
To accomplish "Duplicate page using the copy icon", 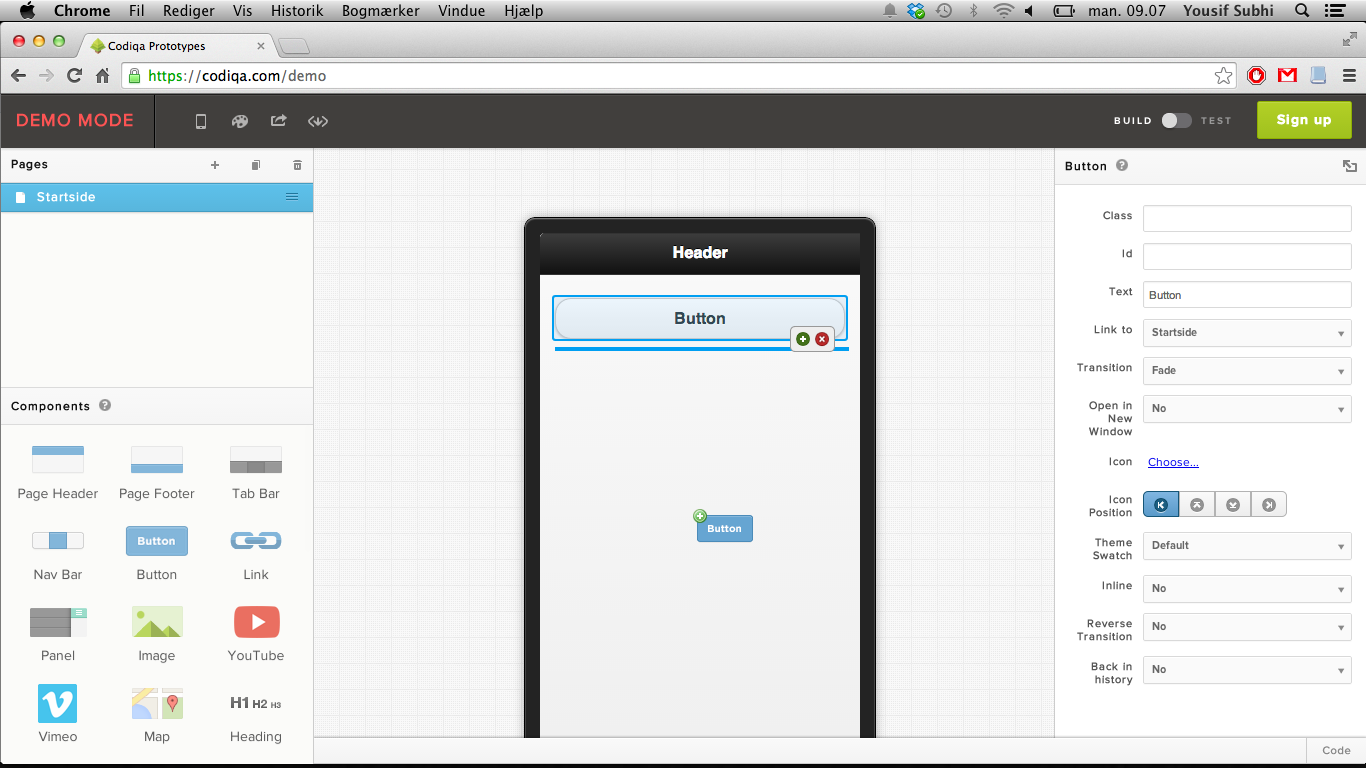I will 256,165.
